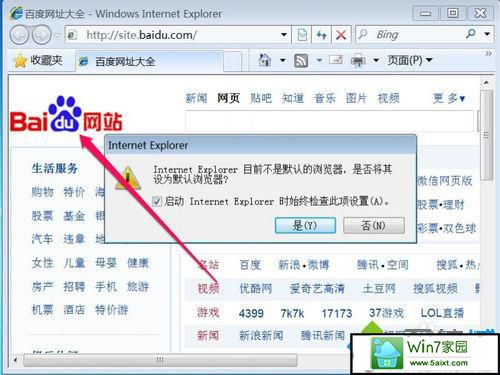Click the RSS feeds icon
The image size is (500, 375).
[301, 61]
